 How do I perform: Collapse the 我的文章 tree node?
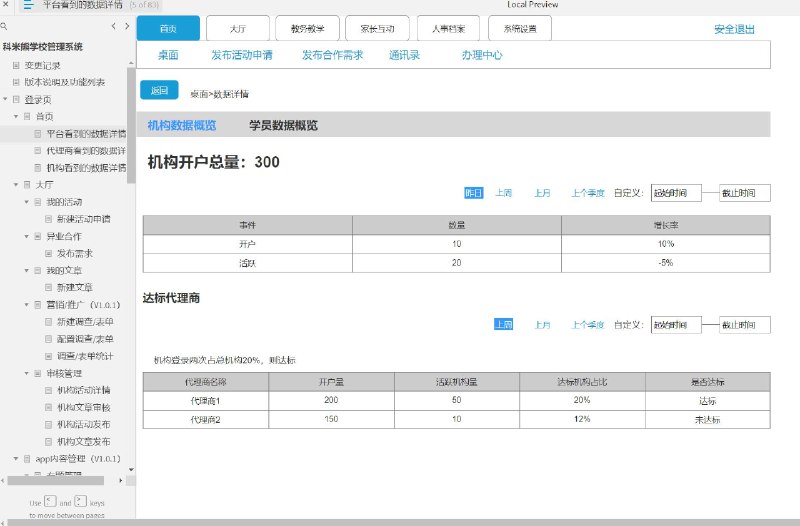pyautogui.click(x=27, y=270)
